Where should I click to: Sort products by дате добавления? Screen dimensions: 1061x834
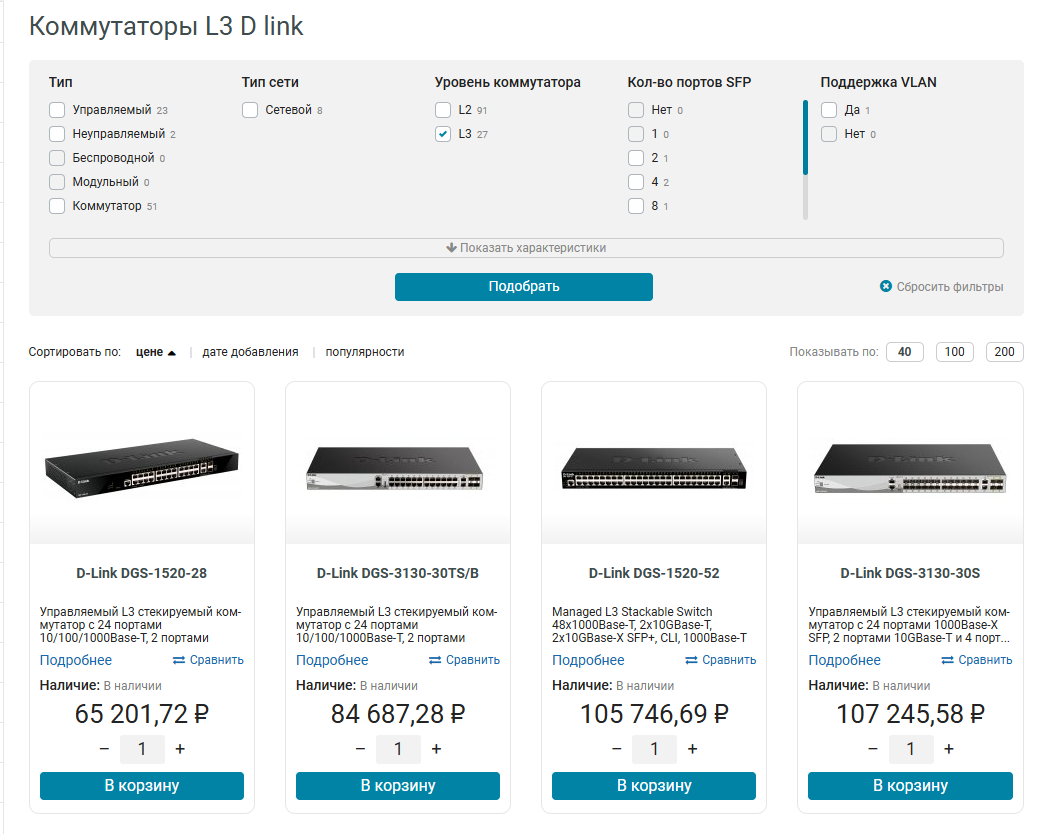coord(250,352)
